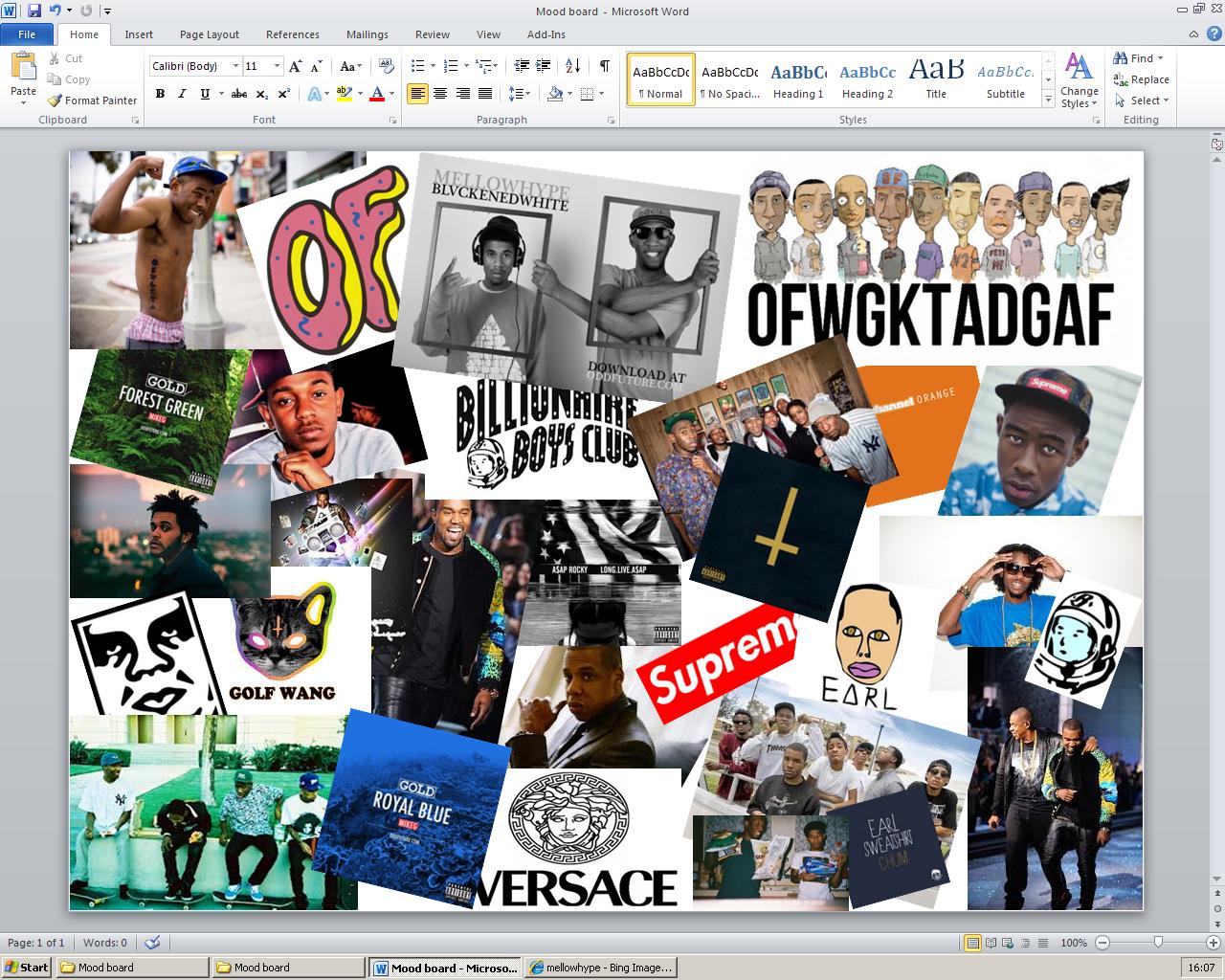Viewport: 1225px width, 980px height.
Task: Open line spacing dropdown
Action: 520,94
